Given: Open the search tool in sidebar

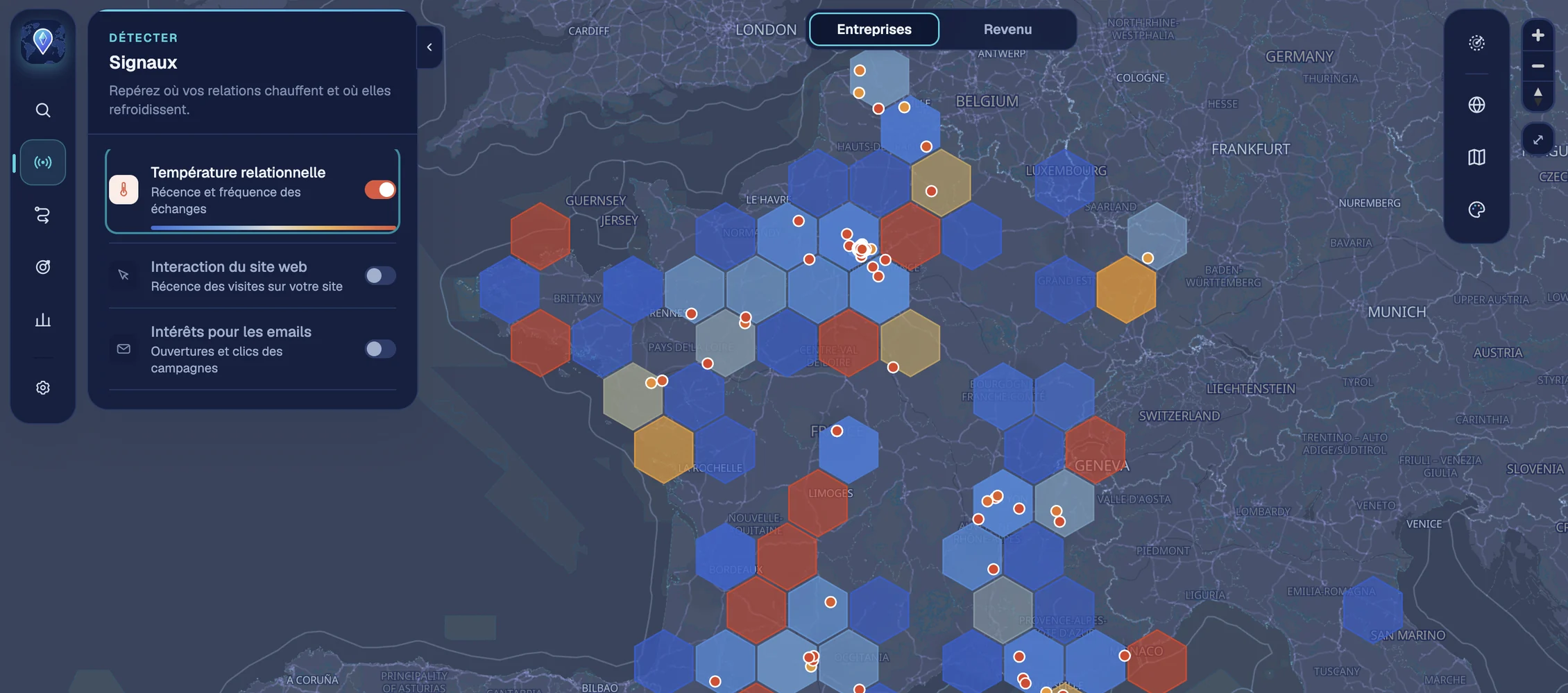Looking at the screenshot, I should [x=43, y=110].
